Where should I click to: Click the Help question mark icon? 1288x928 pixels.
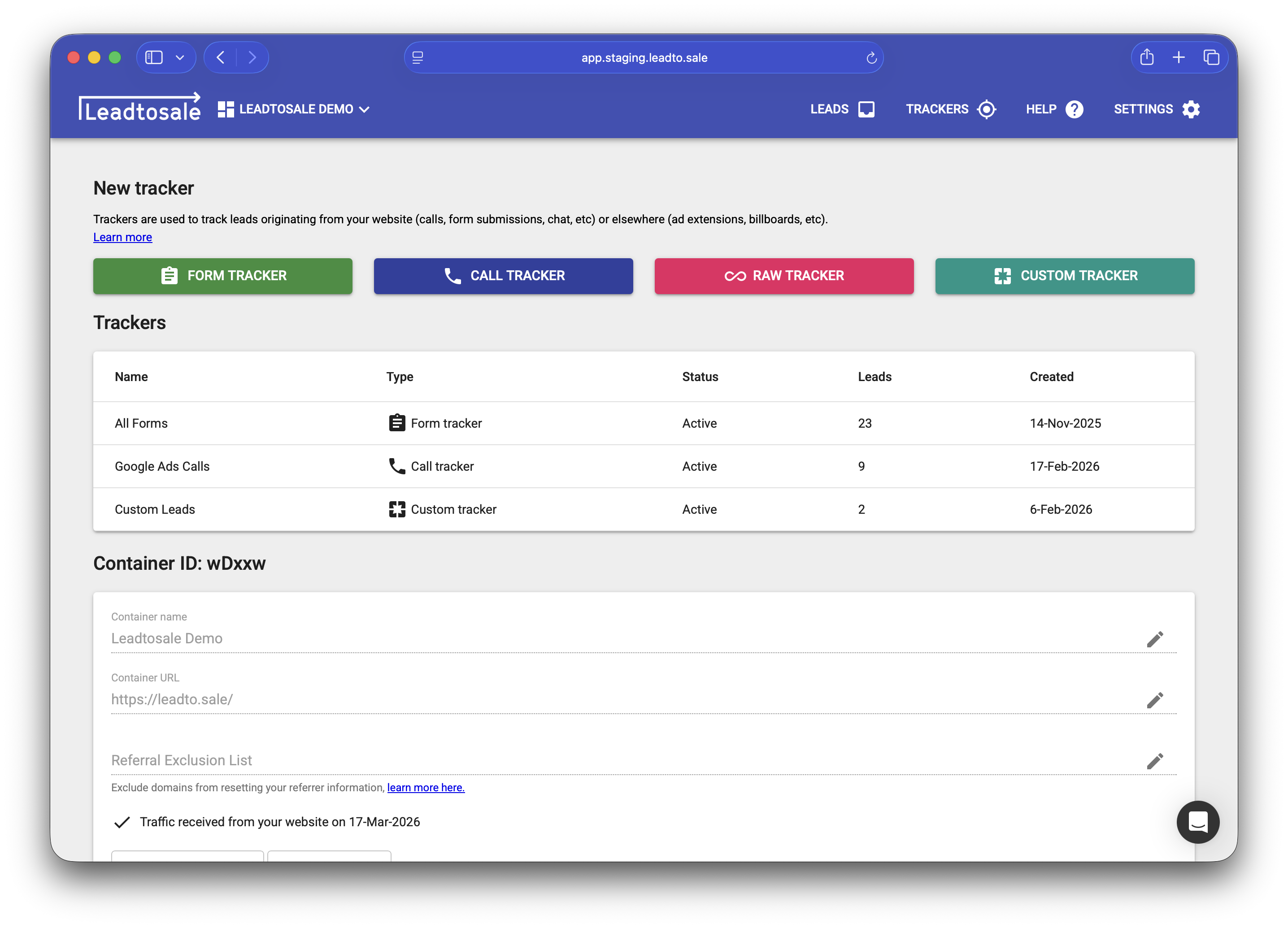point(1075,109)
